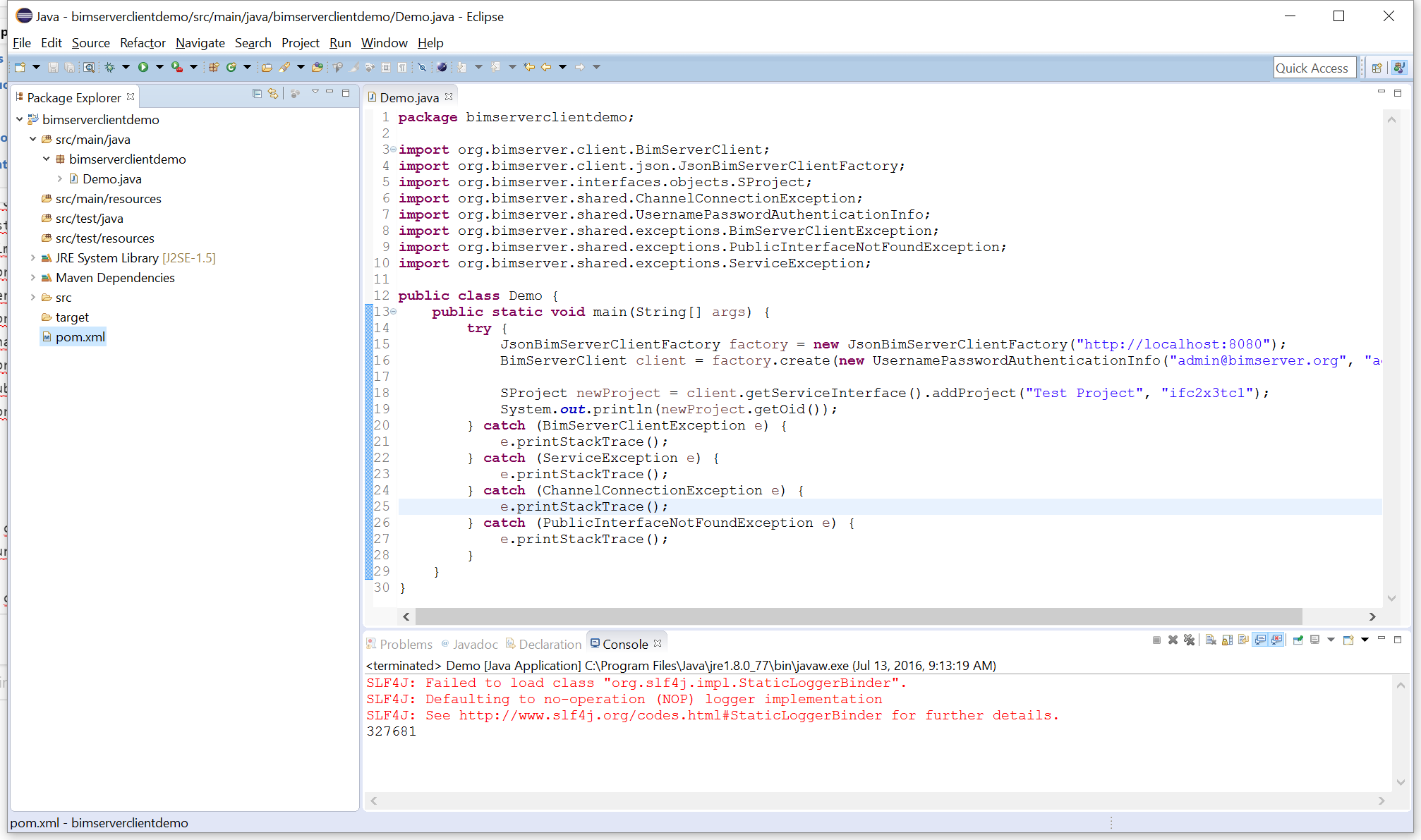Viewport: 1421px width, 840px height.
Task: Click the Save icon in toolbar
Action: pyautogui.click(x=53, y=67)
